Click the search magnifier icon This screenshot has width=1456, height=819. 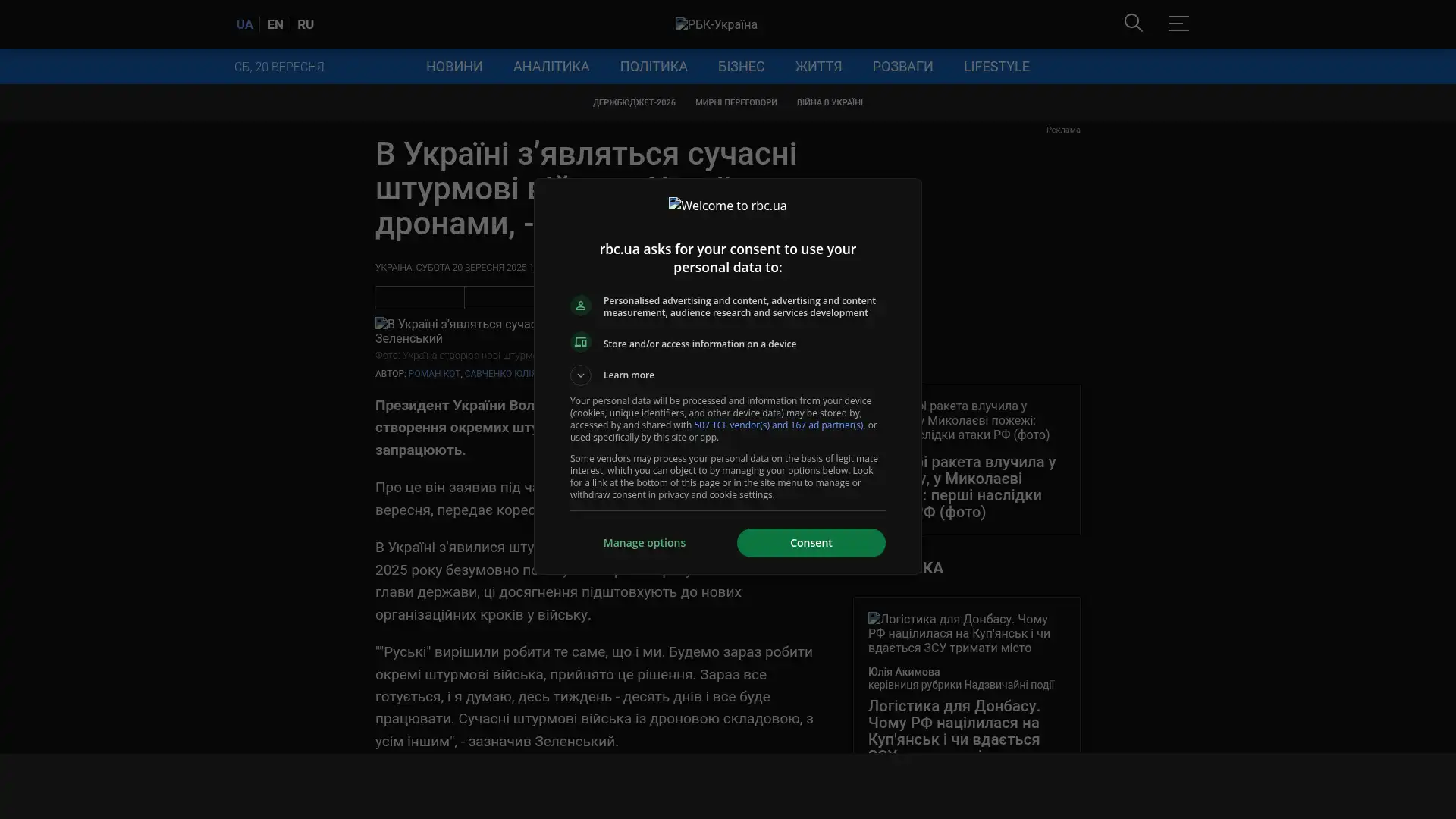[x=1133, y=24]
